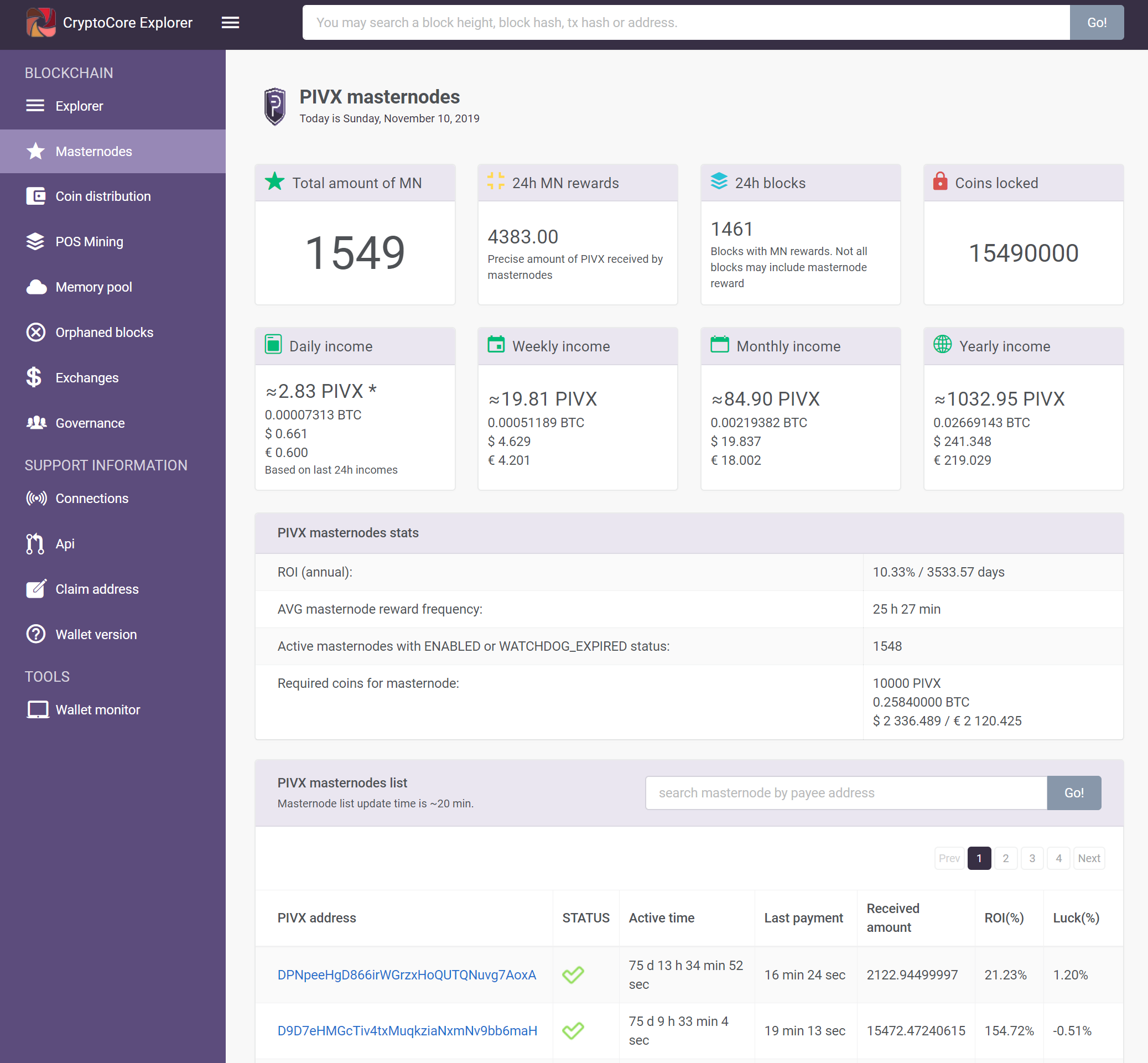This screenshot has width=1148, height=1063.
Task: Click the Next pagination button
Action: (x=1089, y=858)
